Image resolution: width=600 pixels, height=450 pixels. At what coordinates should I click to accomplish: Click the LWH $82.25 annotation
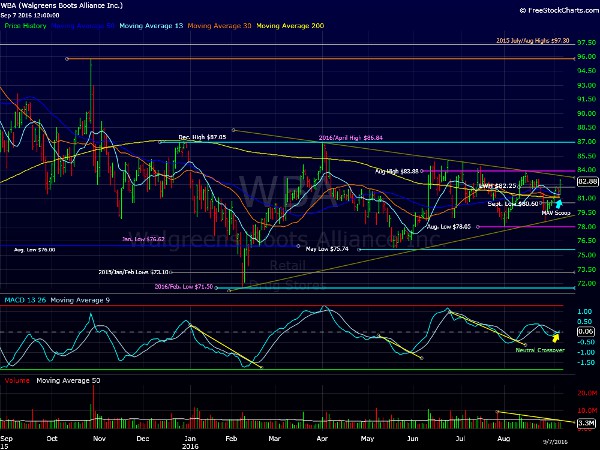pyautogui.click(x=497, y=186)
